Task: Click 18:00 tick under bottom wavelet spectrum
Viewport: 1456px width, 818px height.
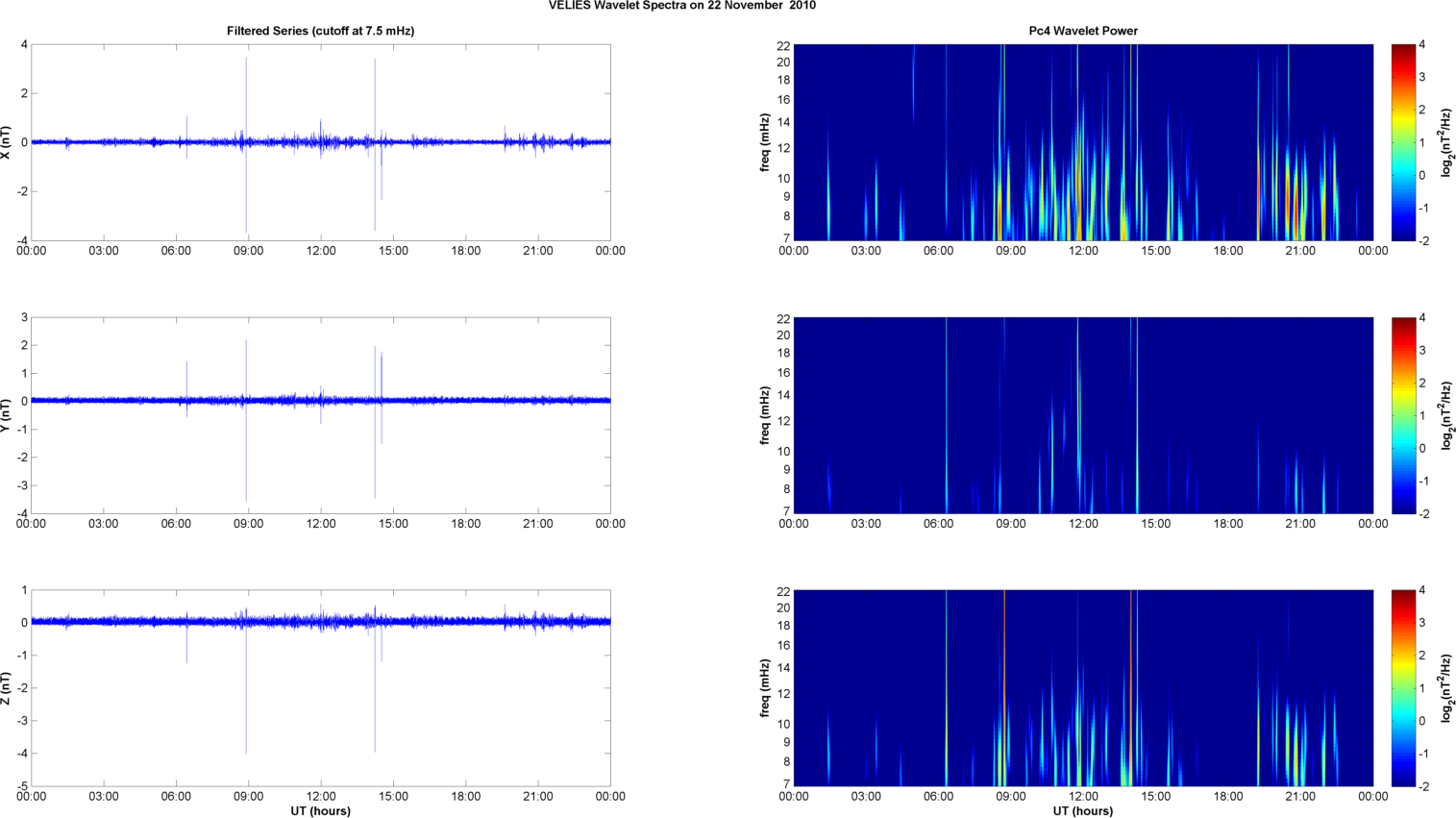Action: (1227, 797)
